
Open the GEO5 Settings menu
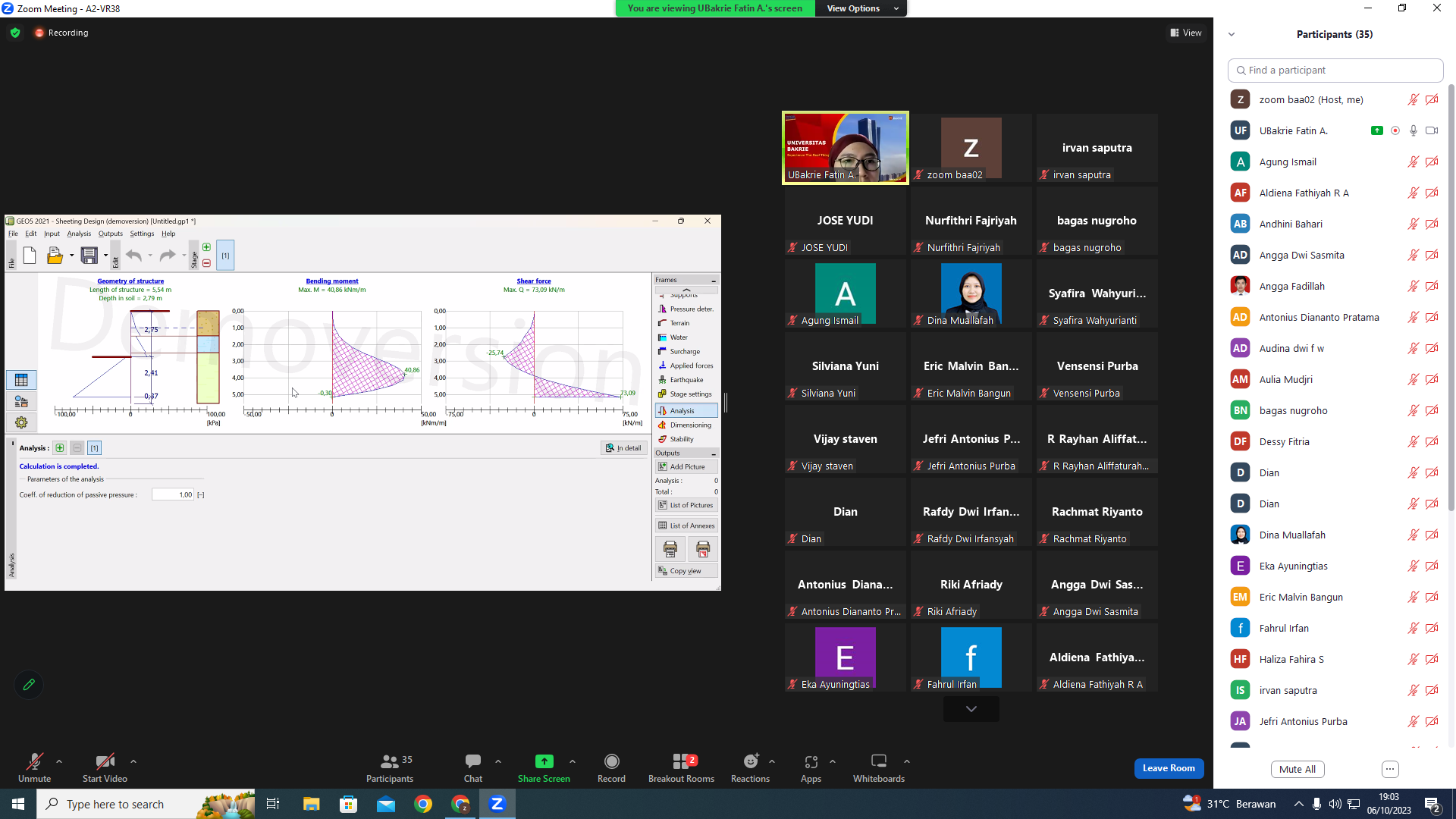point(142,234)
